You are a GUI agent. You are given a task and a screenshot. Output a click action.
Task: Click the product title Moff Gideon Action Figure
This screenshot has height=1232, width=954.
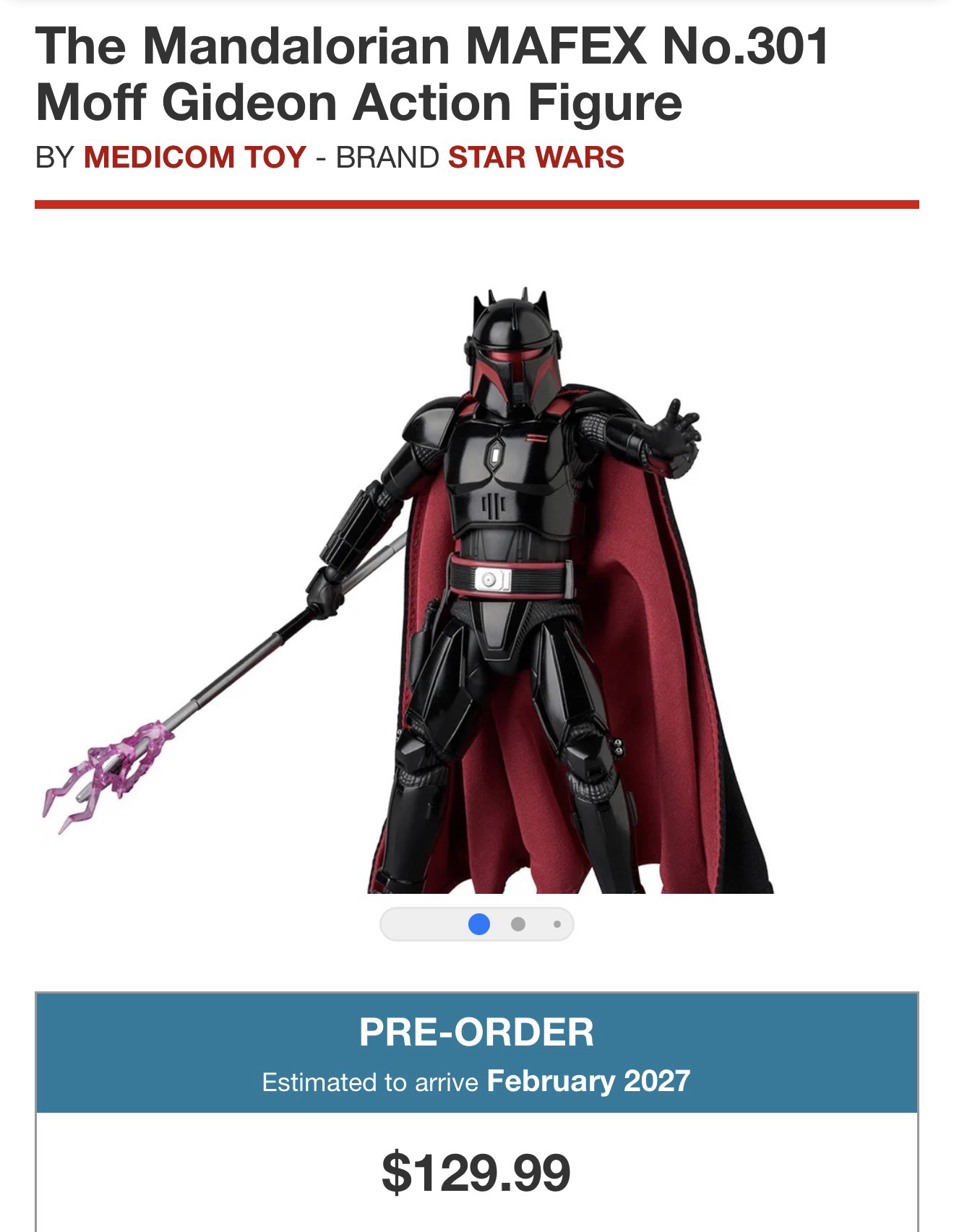358,102
